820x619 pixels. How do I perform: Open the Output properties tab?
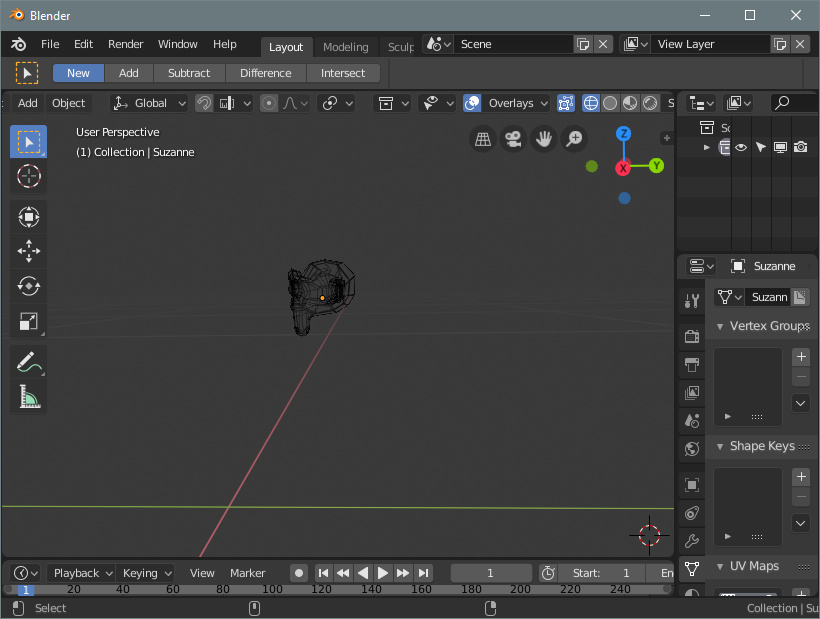click(x=692, y=364)
